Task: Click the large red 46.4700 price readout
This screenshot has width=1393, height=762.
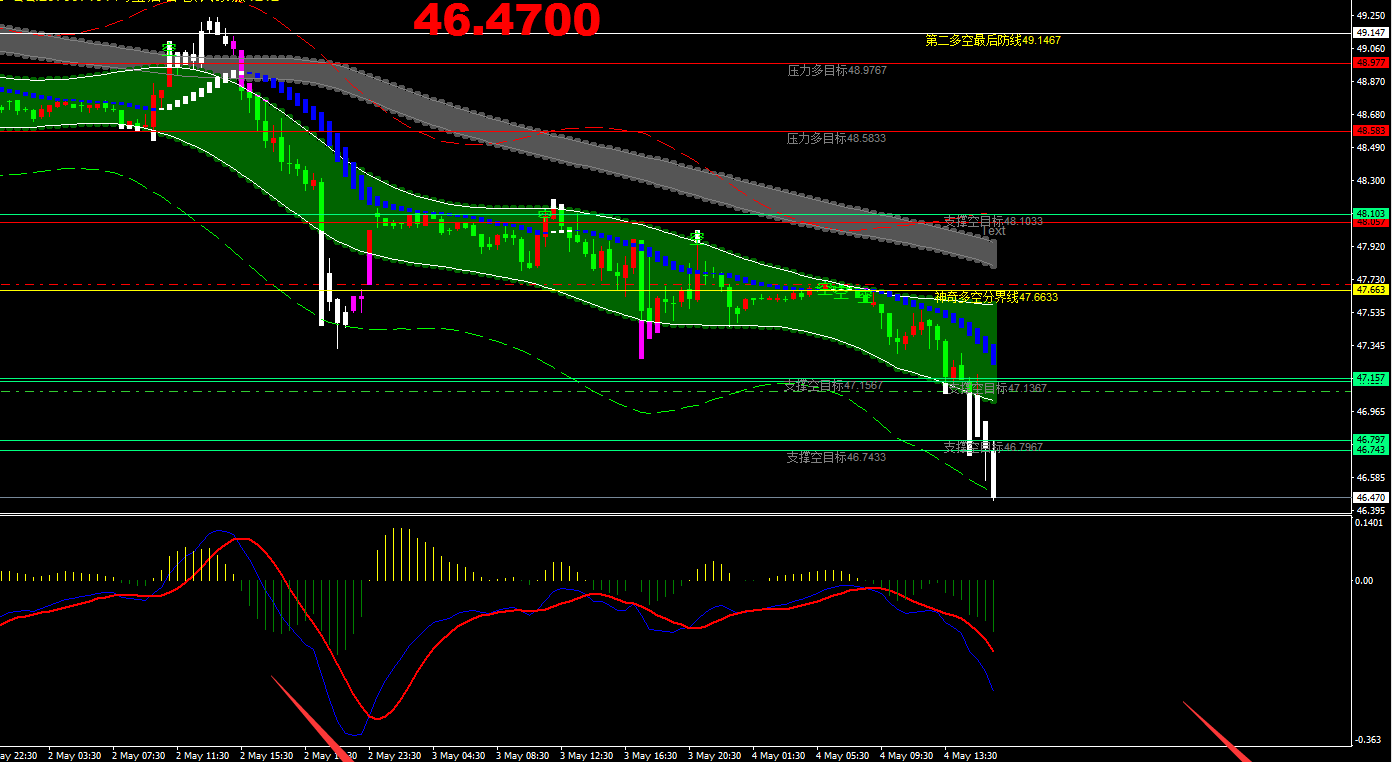Action: [507, 20]
